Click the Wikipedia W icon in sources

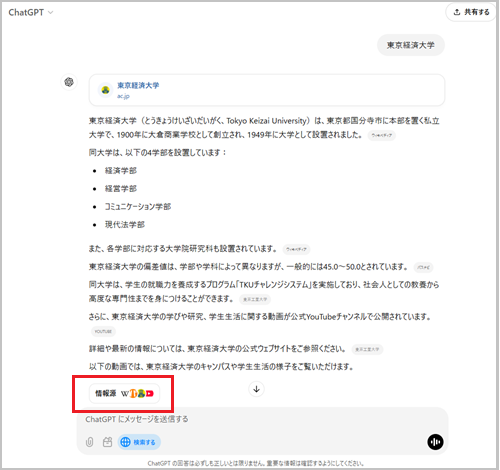point(125,394)
